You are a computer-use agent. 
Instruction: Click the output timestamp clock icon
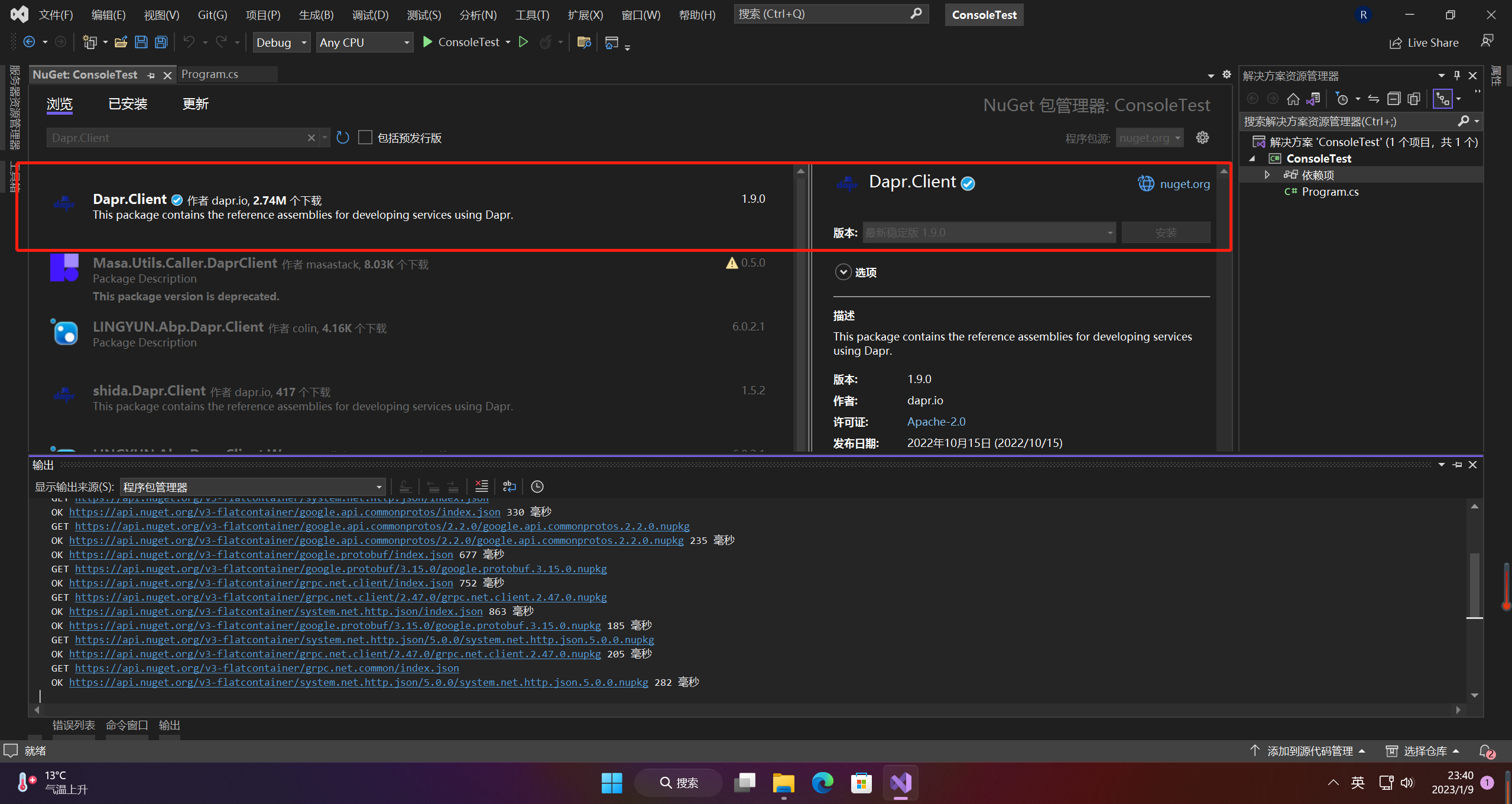pos(537,487)
